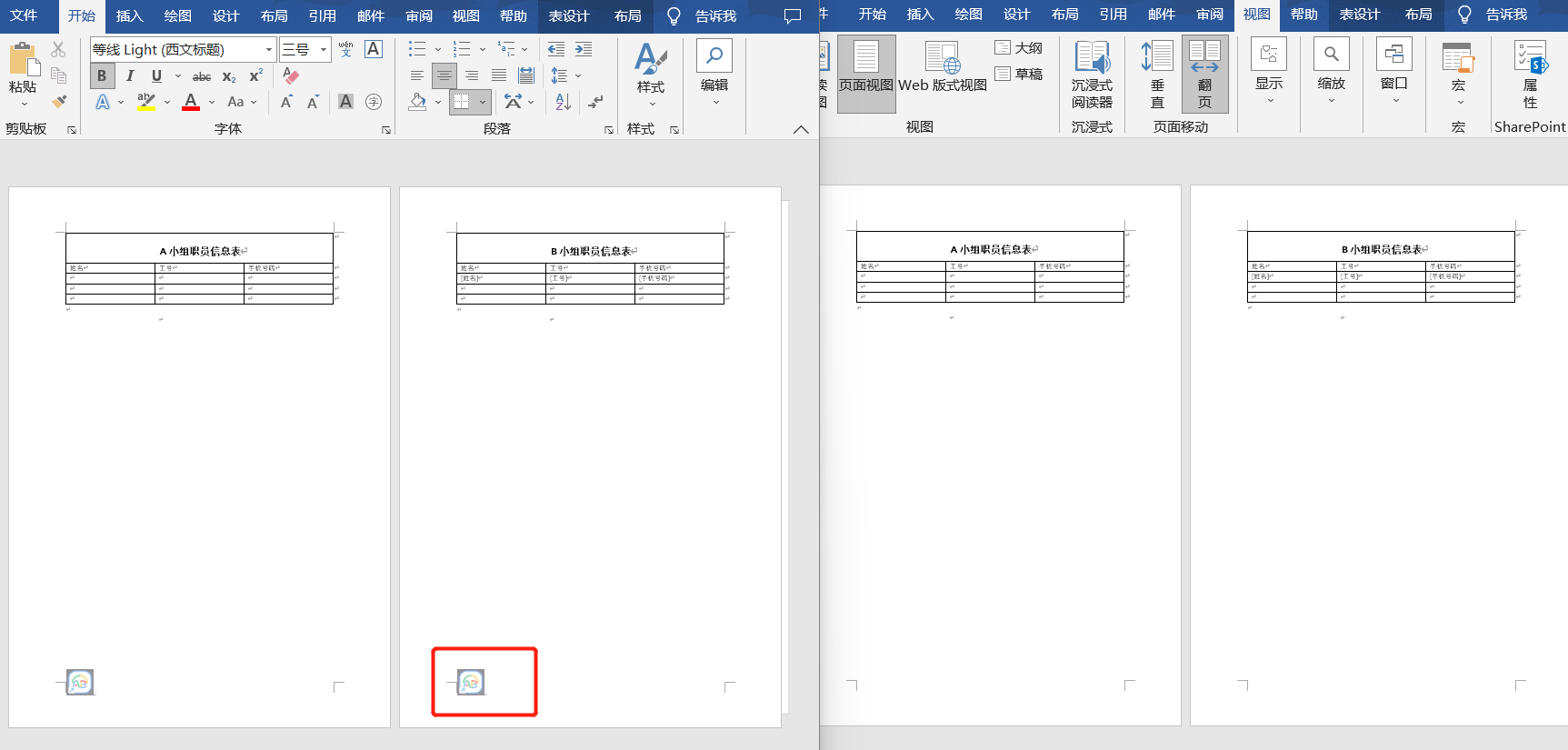Screen dimensions: 1568x750
Task: Click the phonetic guide wén icon
Action: click(x=345, y=49)
